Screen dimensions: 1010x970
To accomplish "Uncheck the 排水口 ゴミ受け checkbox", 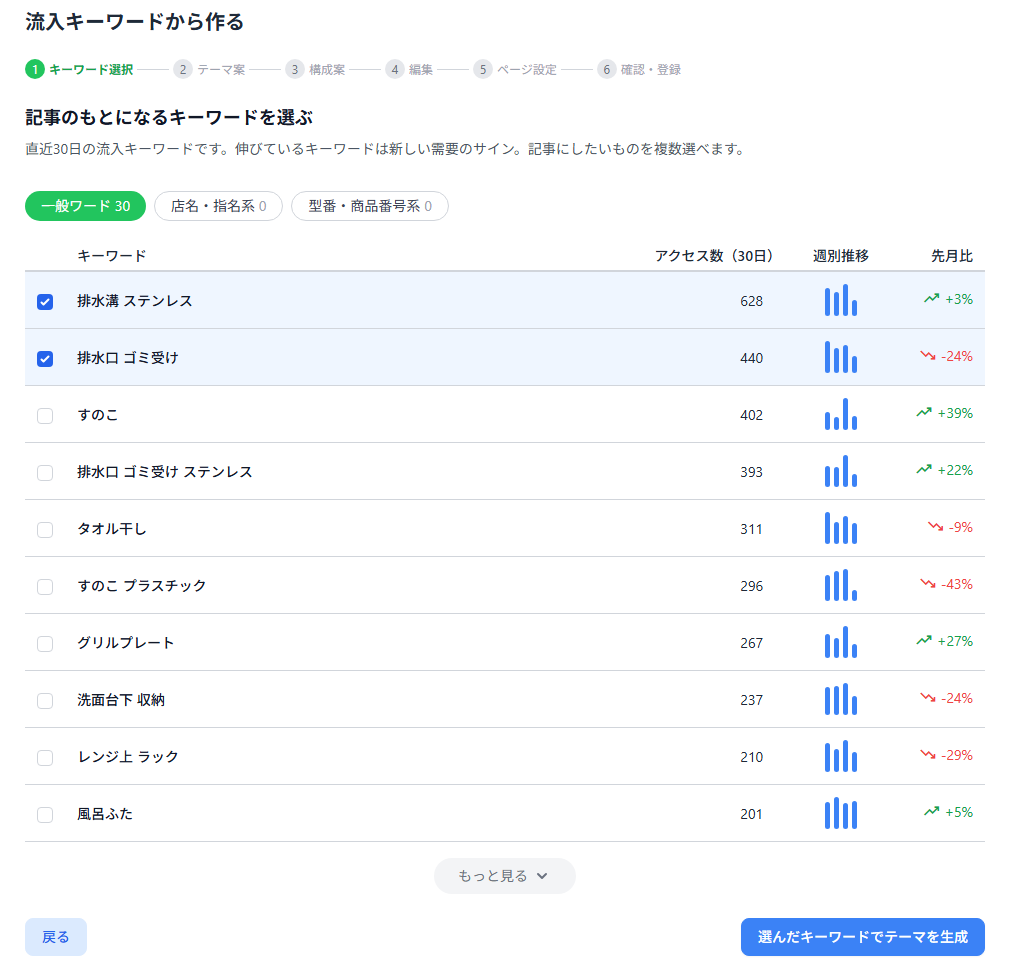I will click(45, 359).
